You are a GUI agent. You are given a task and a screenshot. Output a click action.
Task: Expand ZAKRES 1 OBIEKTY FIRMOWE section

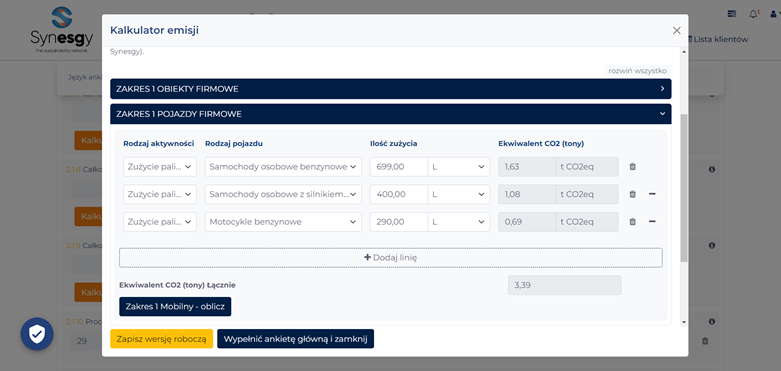pyautogui.click(x=390, y=89)
